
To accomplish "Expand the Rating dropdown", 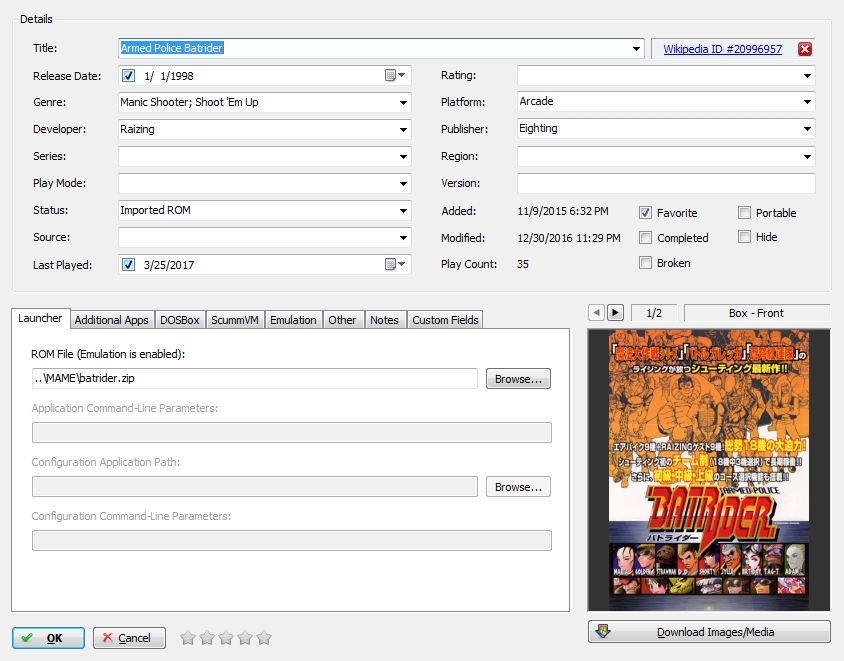I will 807,75.
